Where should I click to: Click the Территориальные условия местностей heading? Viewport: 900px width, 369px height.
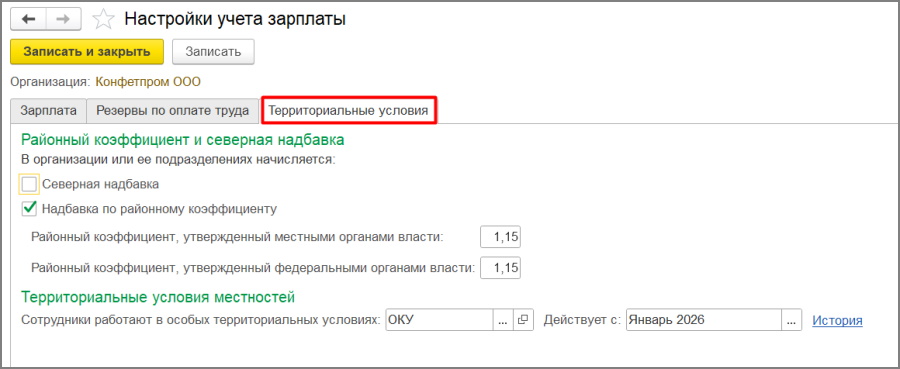pyautogui.click(x=158, y=297)
